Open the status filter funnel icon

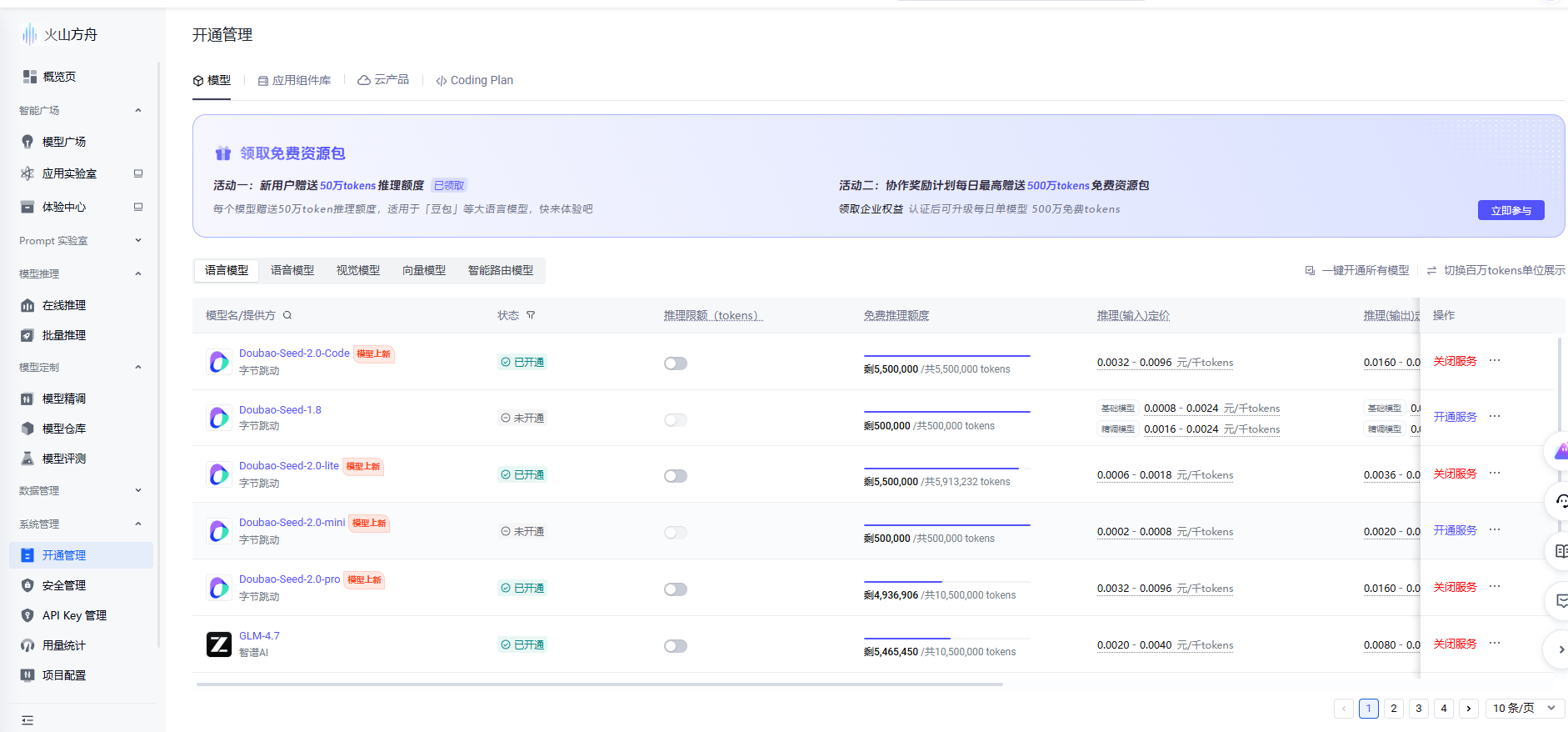[x=531, y=315]
